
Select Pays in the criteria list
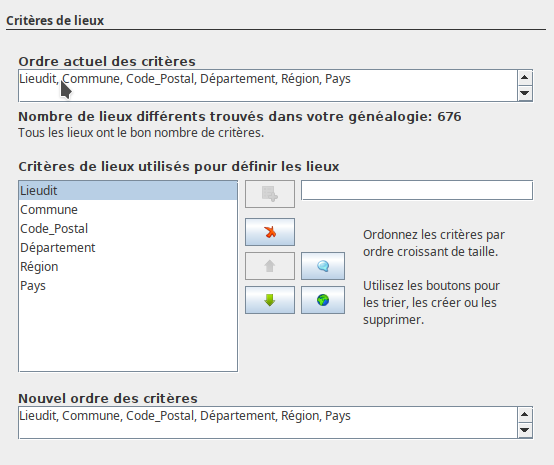click(x=128, y=286)
